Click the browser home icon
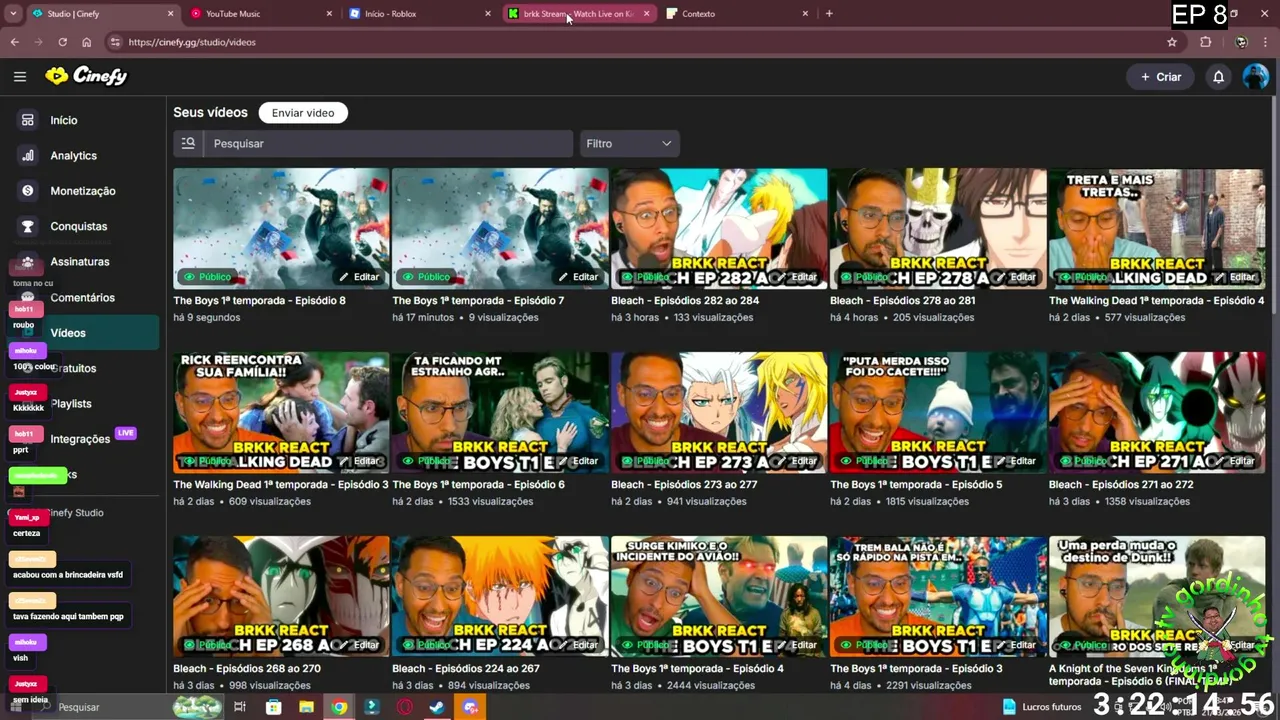 click(86, 42)
